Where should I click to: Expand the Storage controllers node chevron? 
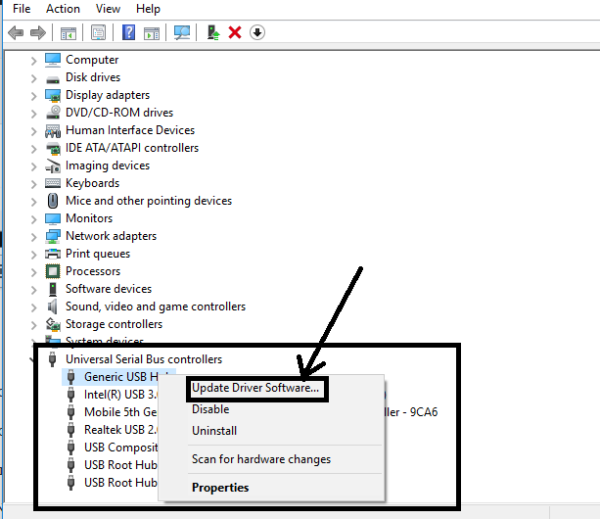click(x=34, y=325)
